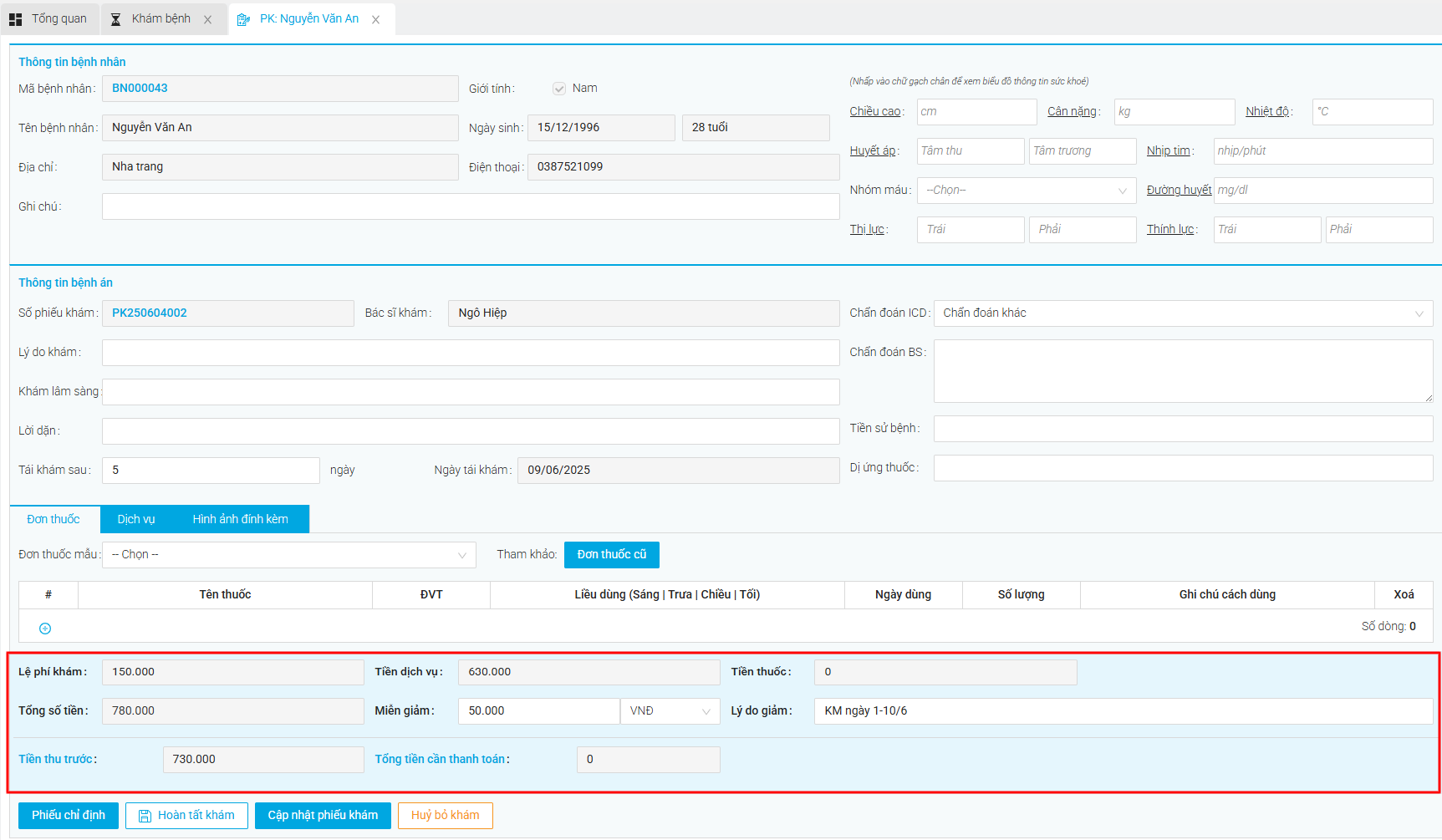Image resolution: width=1442 pixels, height=840 pixels.
Task: Click the save icon in Hoàn tất khám
Action: pos(145,816)
